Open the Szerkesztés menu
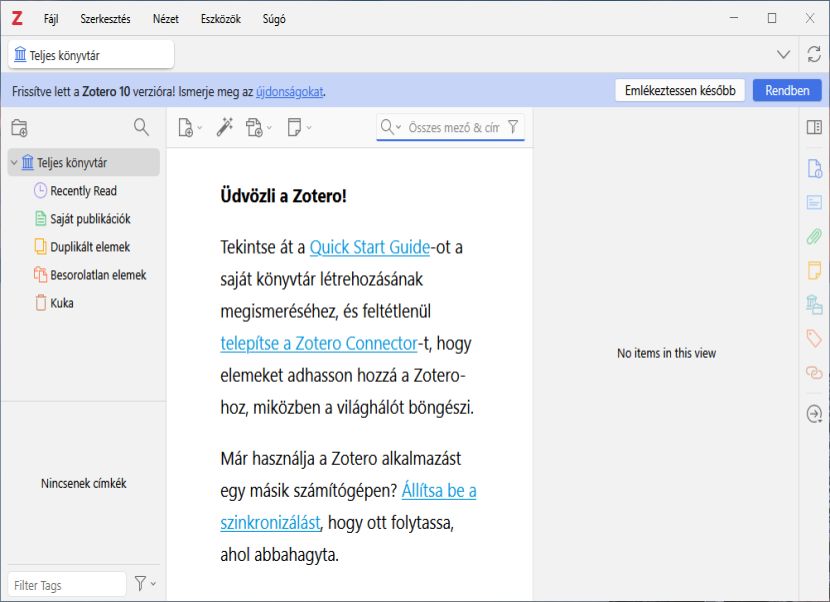 [x=105, y=19]
